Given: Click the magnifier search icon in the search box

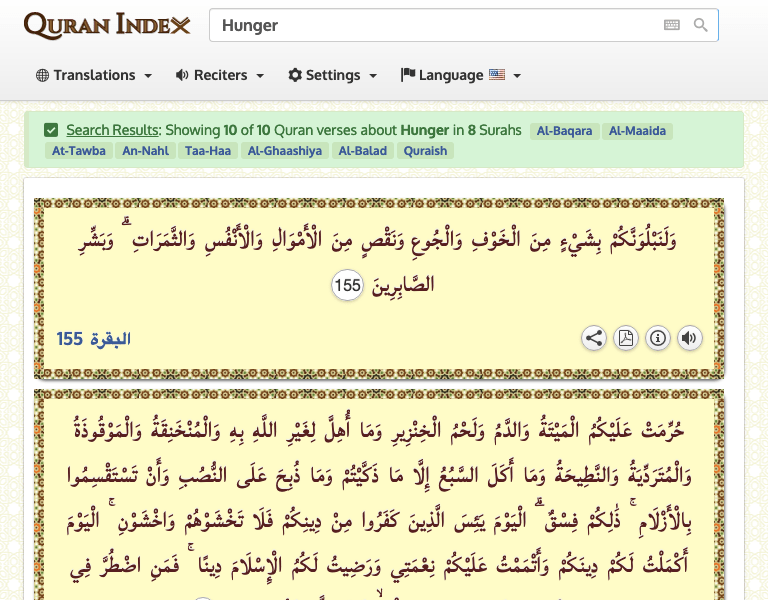Looking at the screenshot, I should point(701,25).
